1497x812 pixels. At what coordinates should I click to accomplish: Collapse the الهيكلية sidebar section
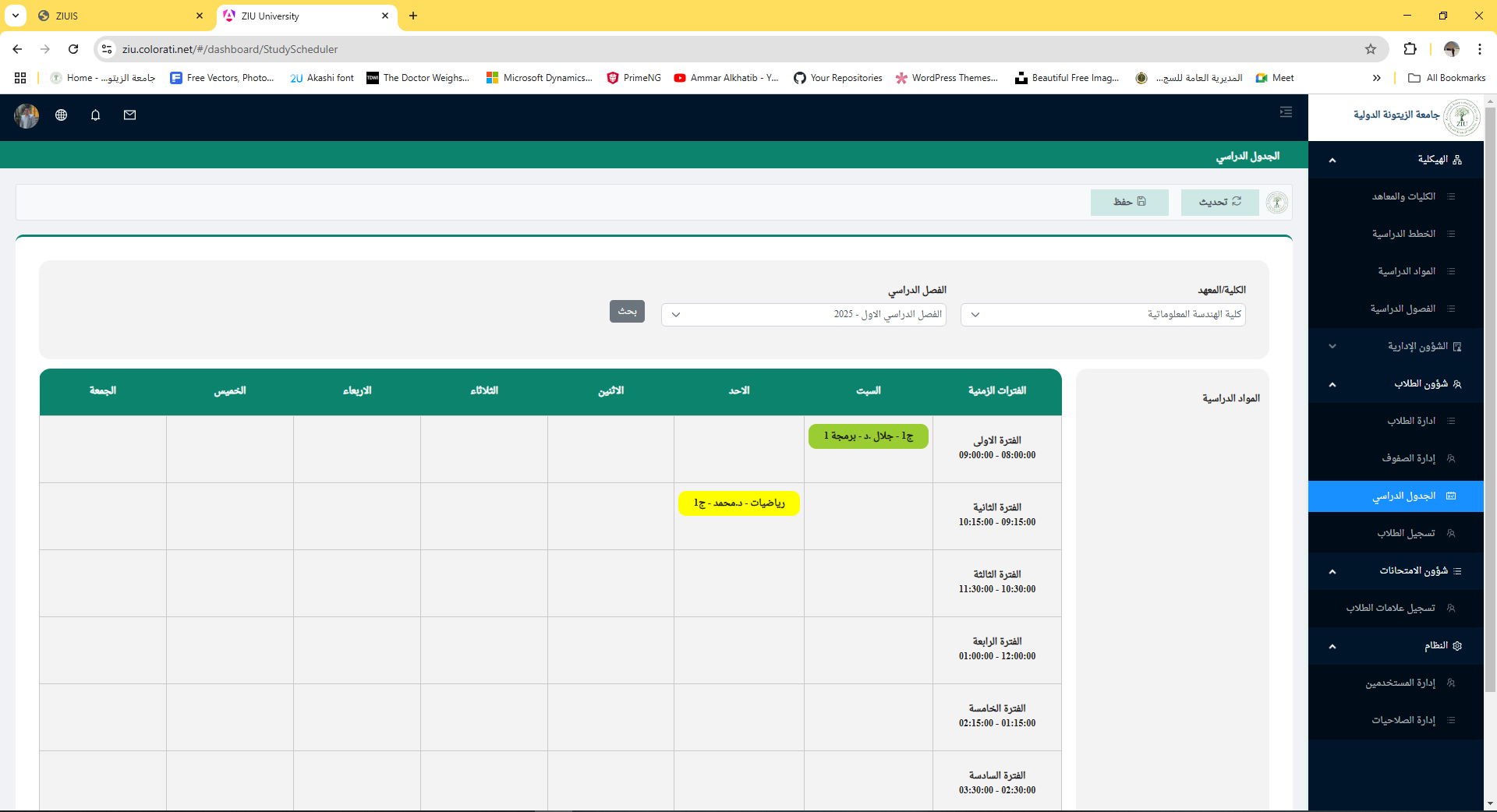[1396, 160]
